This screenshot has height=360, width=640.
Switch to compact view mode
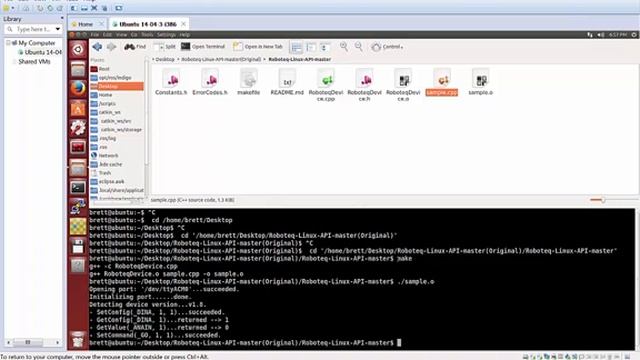pyautogui.click(x=311, y=47)
